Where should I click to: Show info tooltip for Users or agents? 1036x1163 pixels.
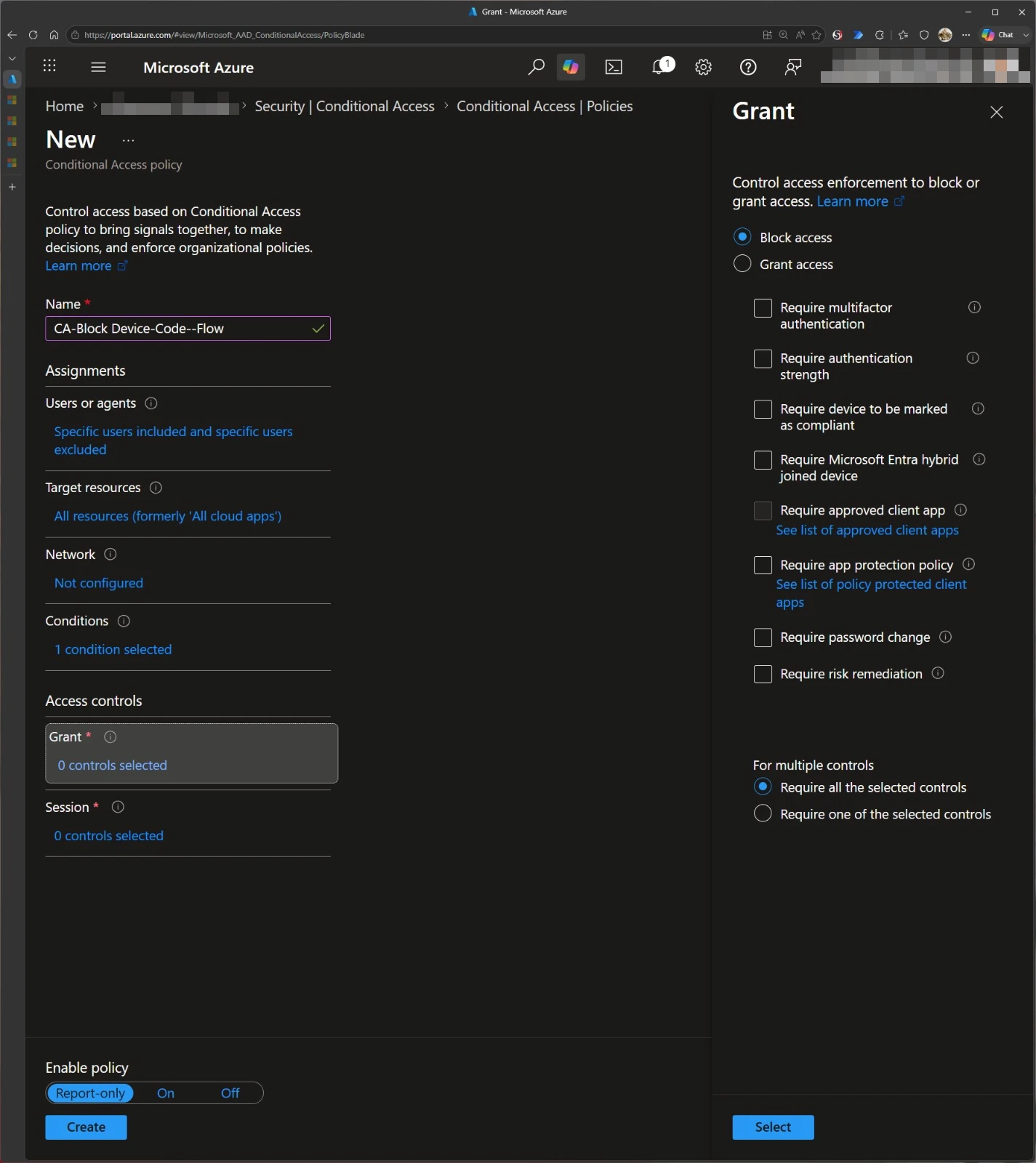151,403
